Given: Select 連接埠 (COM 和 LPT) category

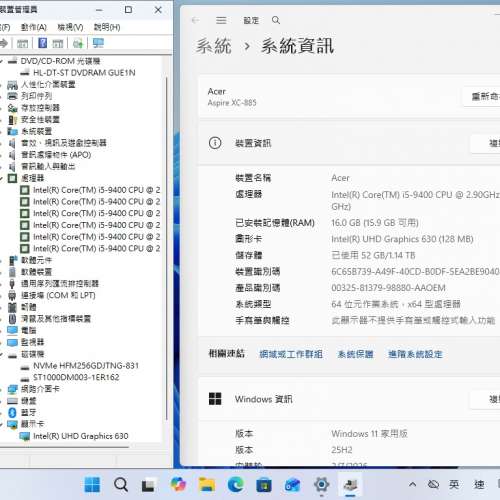Looking at the screenshot, I should tap(58, 295).
